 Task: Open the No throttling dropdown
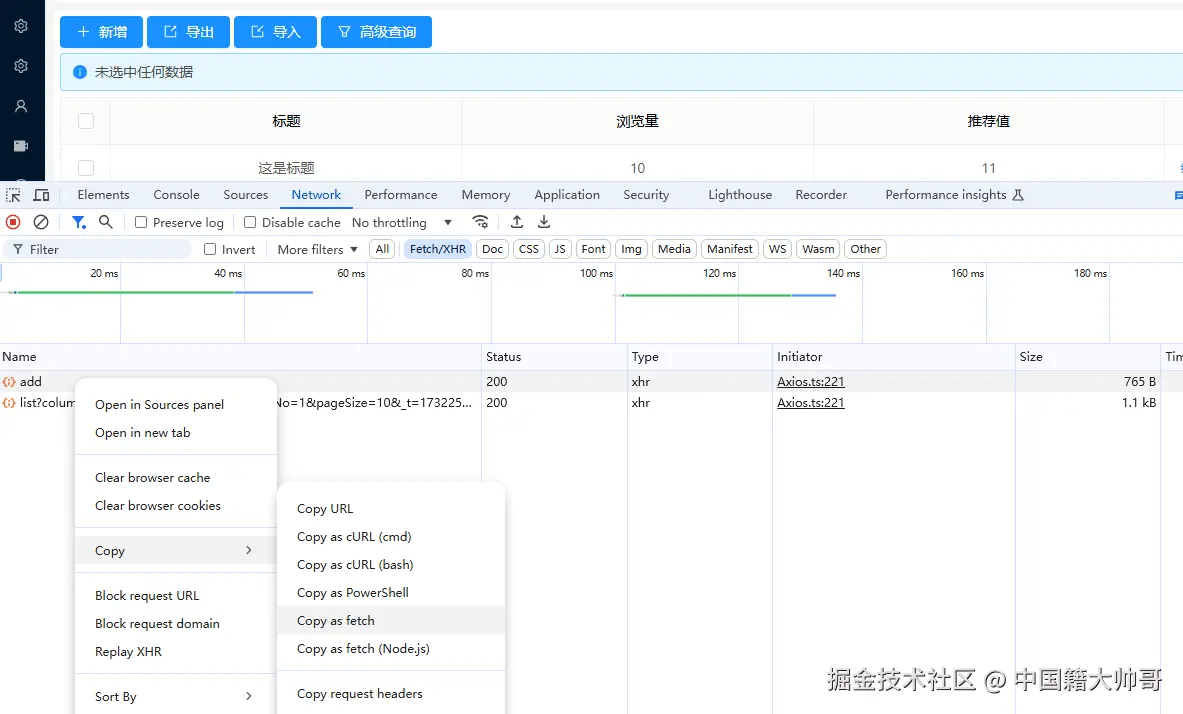[401, 222]
